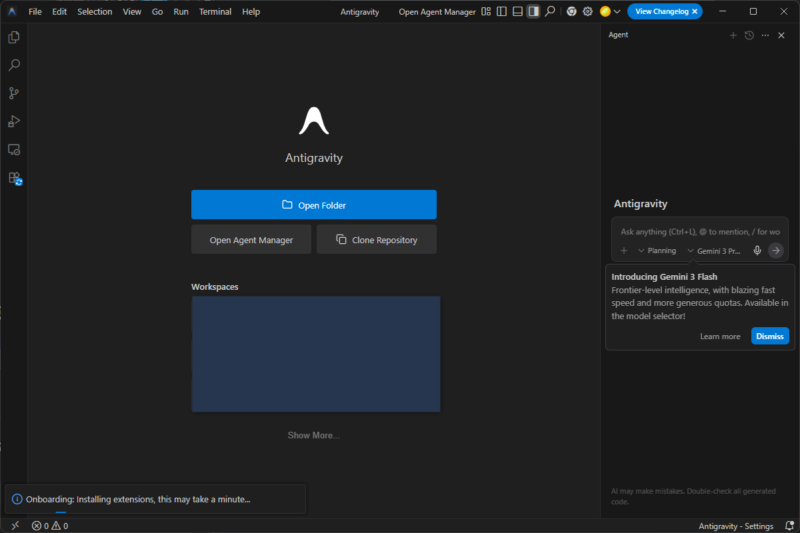Start a new agent conversation with plus icon
The width and height of the screenshot is (800, 533).
733,35
